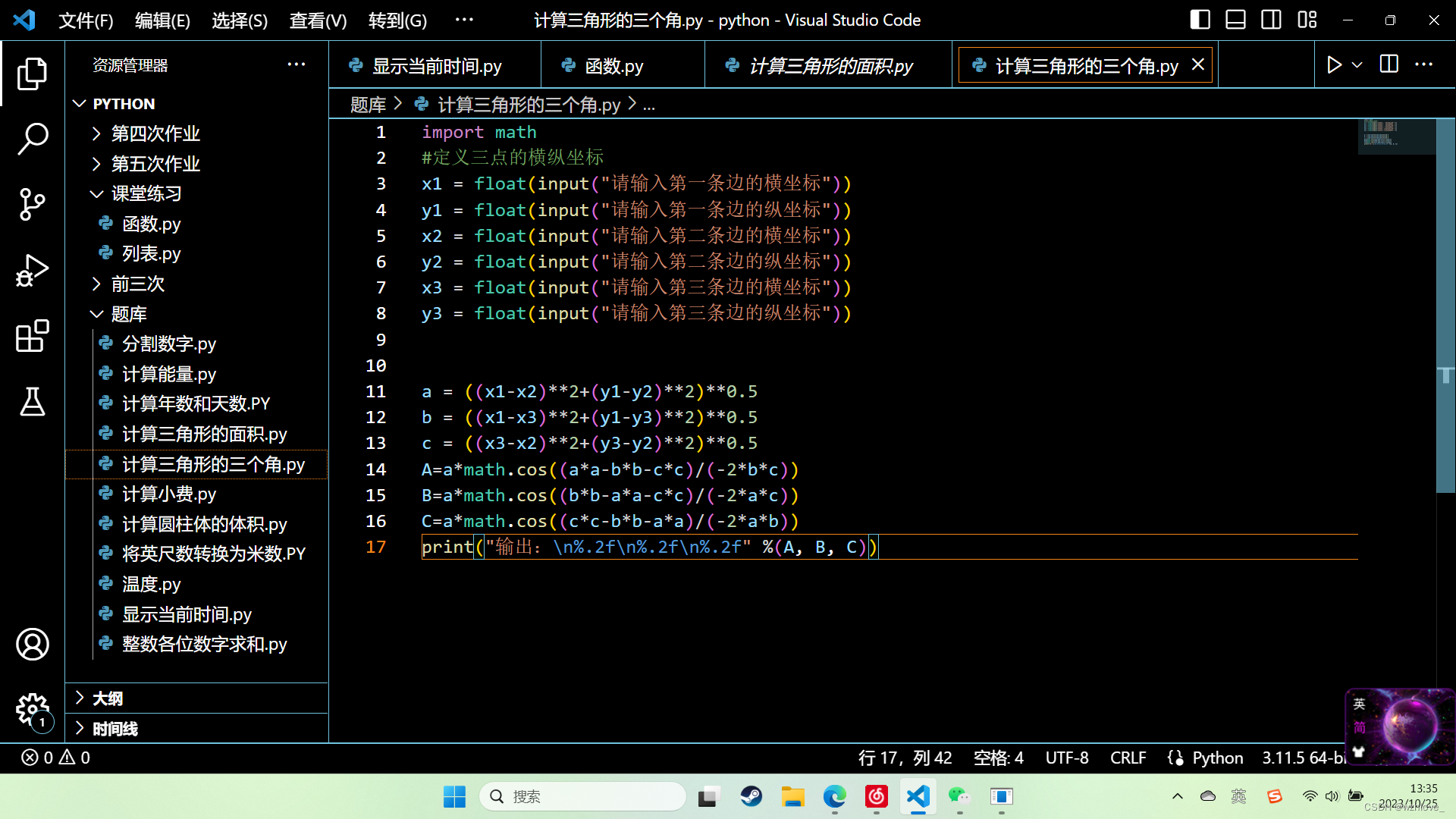Viewport: 1456px width, 819px height.
Task: Click the editor vertical scrollbar thumb
Action: coord(1445,306)
